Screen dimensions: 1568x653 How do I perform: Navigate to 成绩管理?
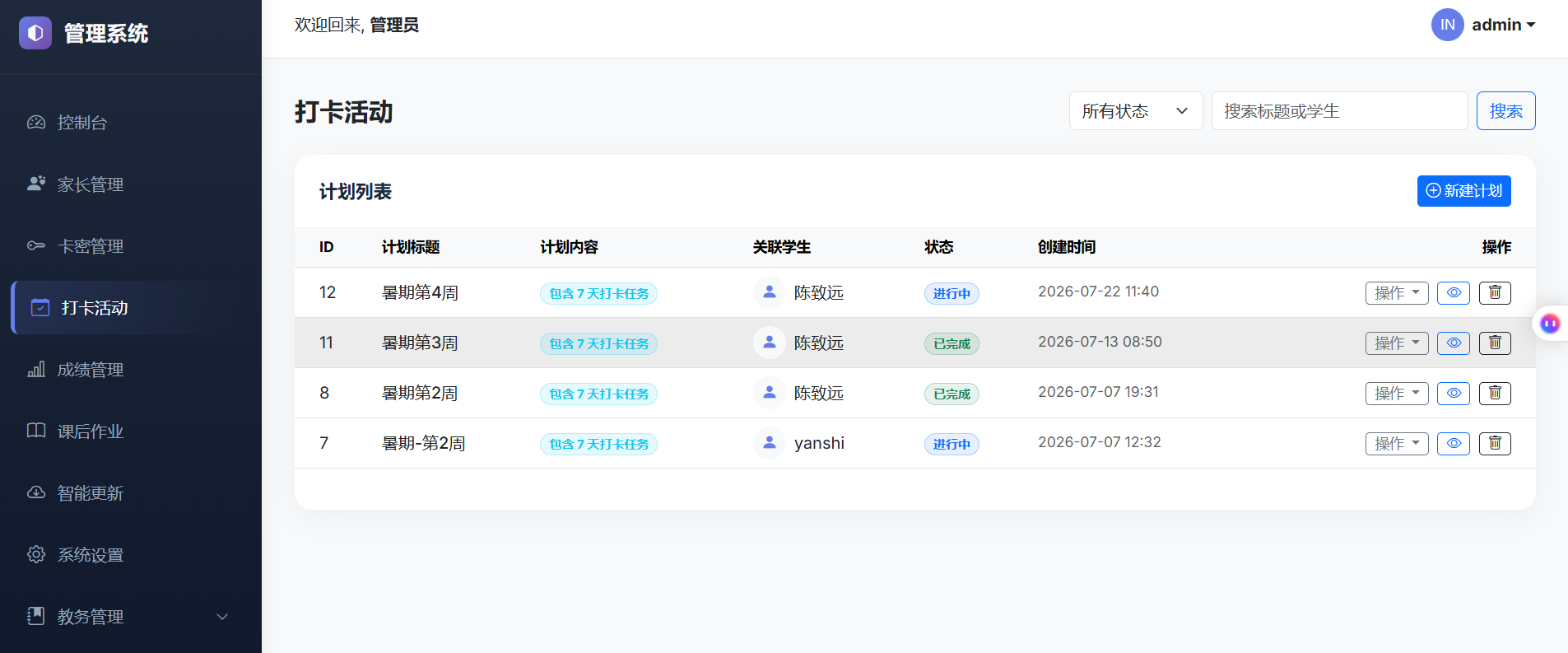pyautogui.click(x=131, y=370)
